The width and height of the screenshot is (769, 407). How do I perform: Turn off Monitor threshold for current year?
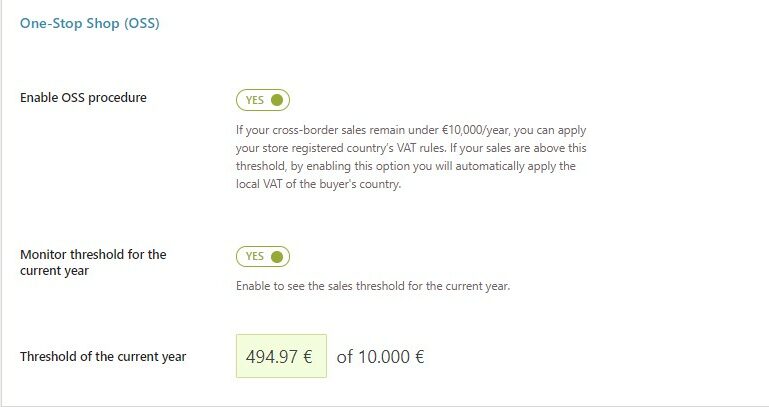(263, 256)
